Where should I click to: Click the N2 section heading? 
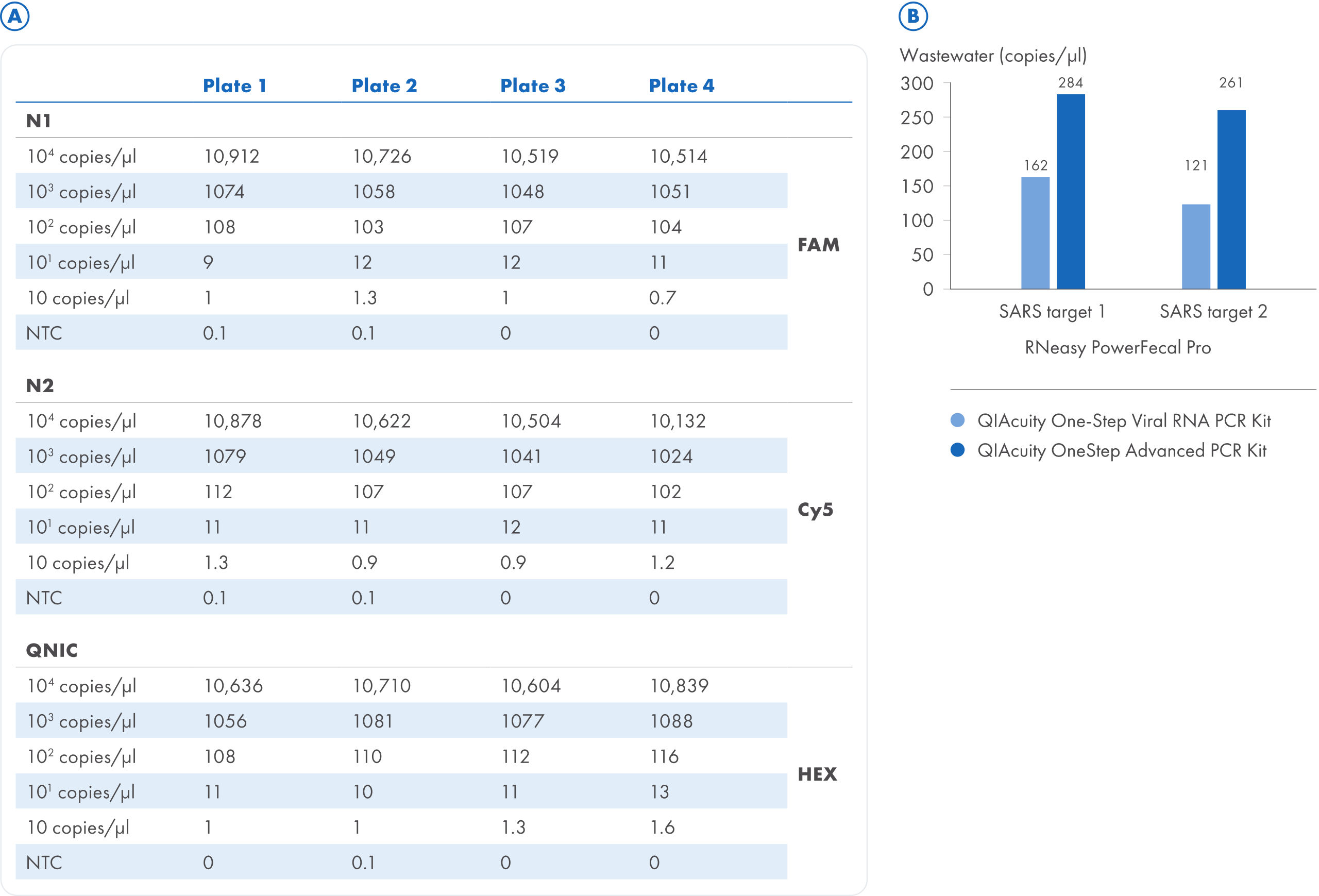click(40, 386)
